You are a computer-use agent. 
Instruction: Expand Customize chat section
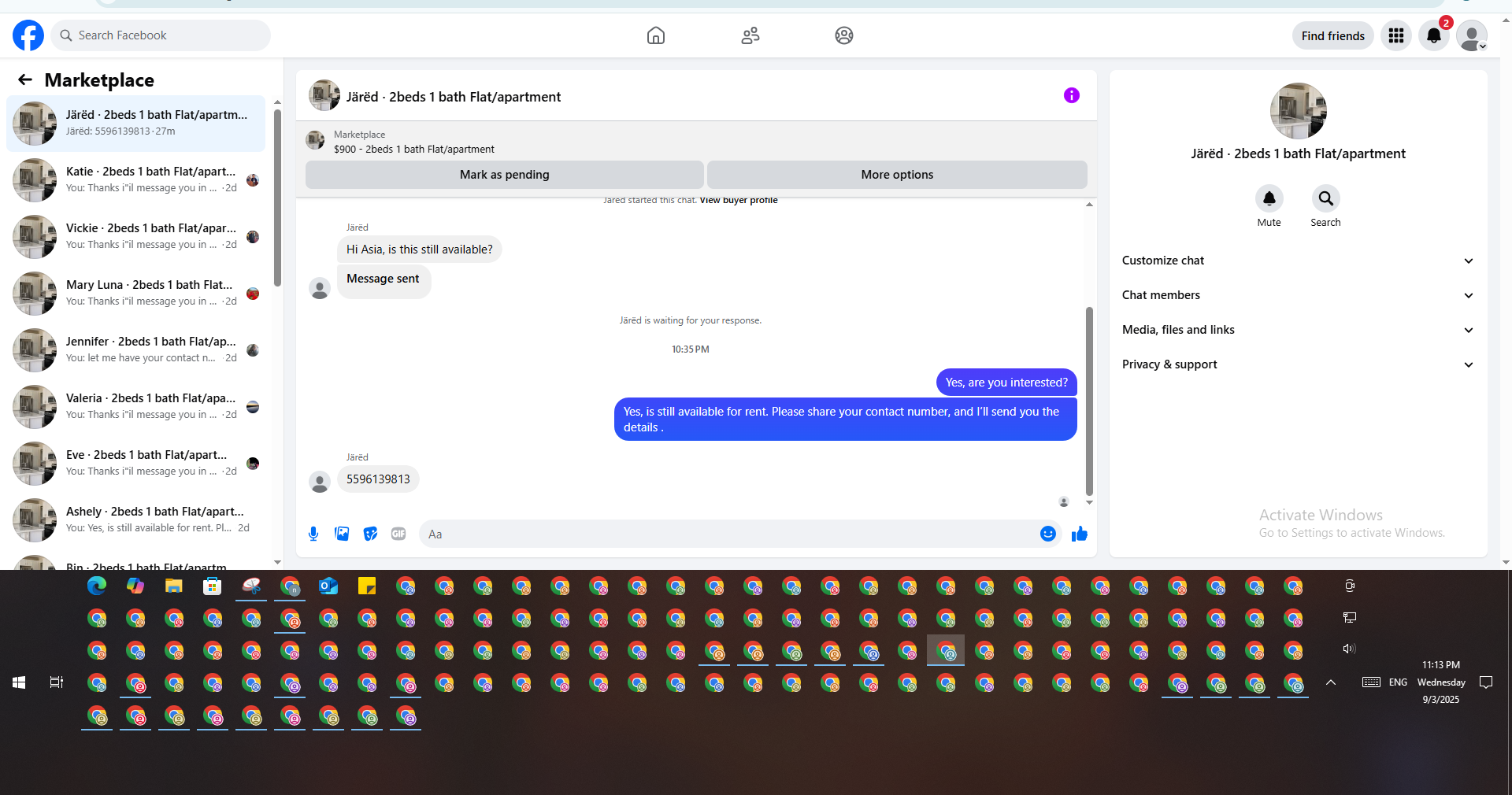[1299, 261]
